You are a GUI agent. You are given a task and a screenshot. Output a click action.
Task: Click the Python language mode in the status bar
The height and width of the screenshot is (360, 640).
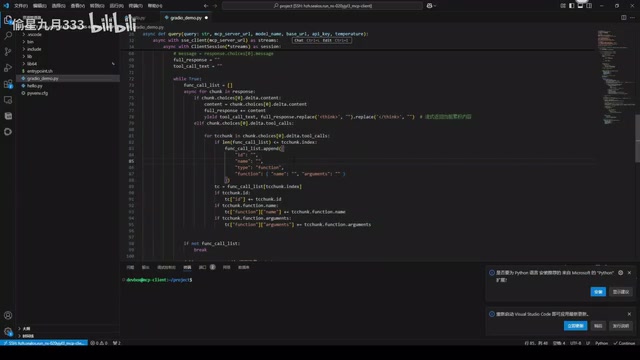(601, 343)
